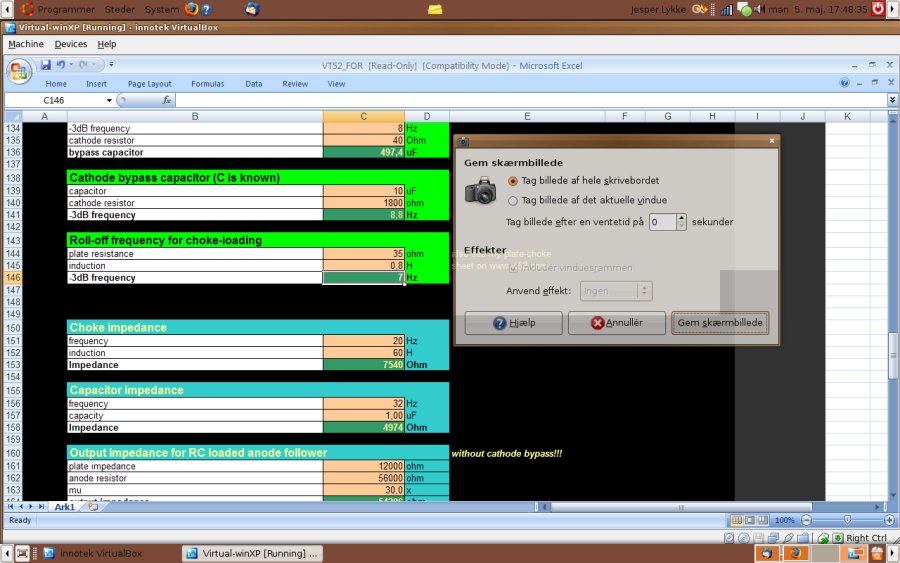Screen dimensions: 900x563
Task: Expand the formula bar with double chevron
Action: click(892, 100)
